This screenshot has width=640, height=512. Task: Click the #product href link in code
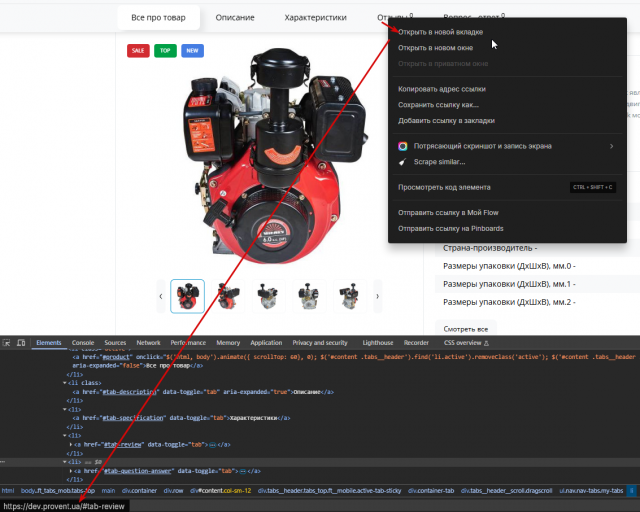pos(116,357)
